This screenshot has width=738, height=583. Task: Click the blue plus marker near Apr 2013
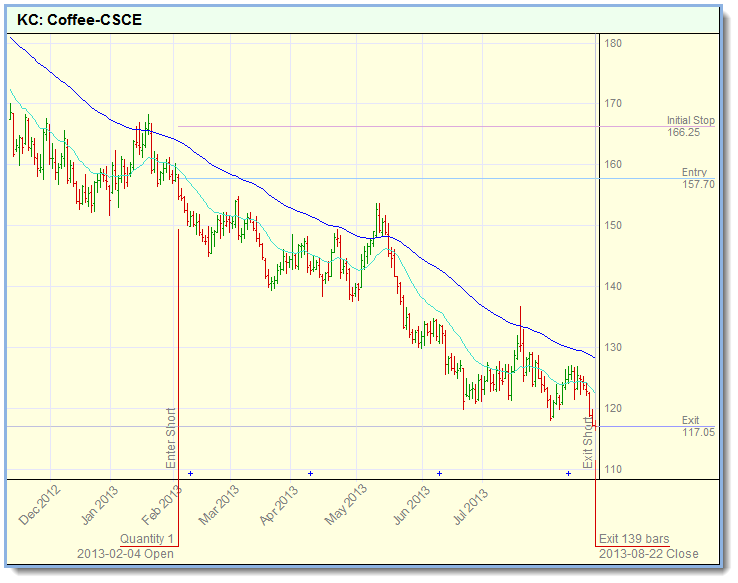(x=311, y=473)
